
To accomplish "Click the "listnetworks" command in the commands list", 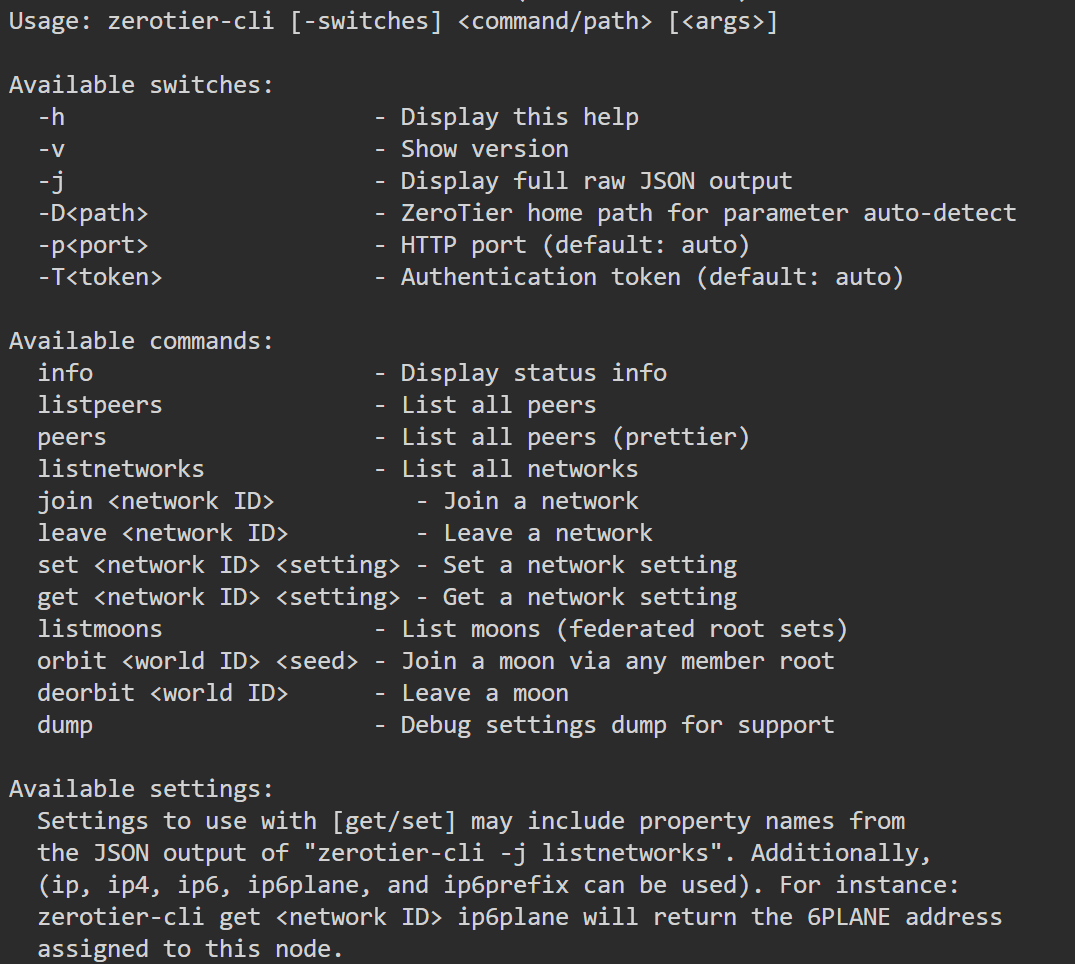I will (121, 469).
